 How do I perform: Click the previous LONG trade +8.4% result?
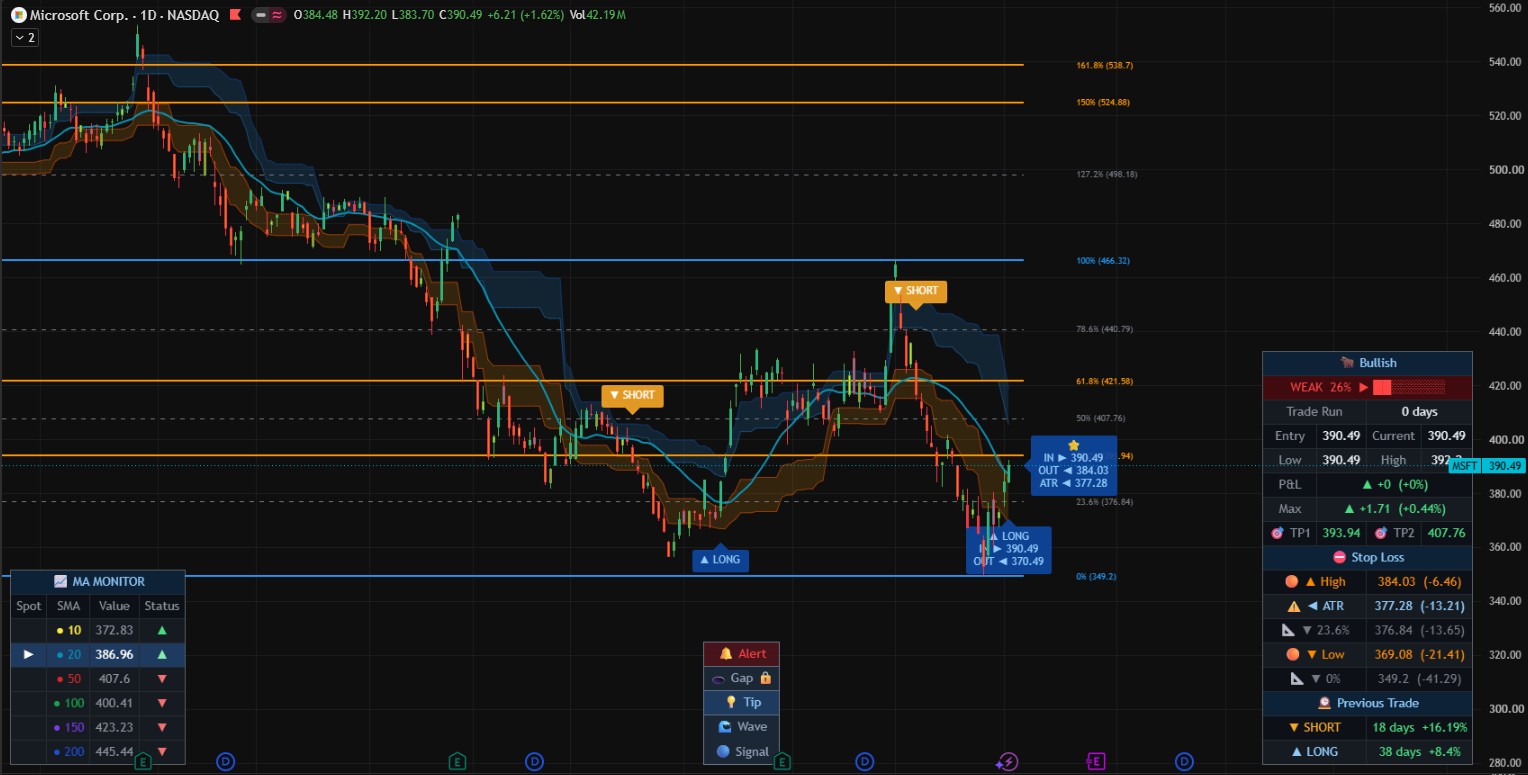coord(1443,752)
